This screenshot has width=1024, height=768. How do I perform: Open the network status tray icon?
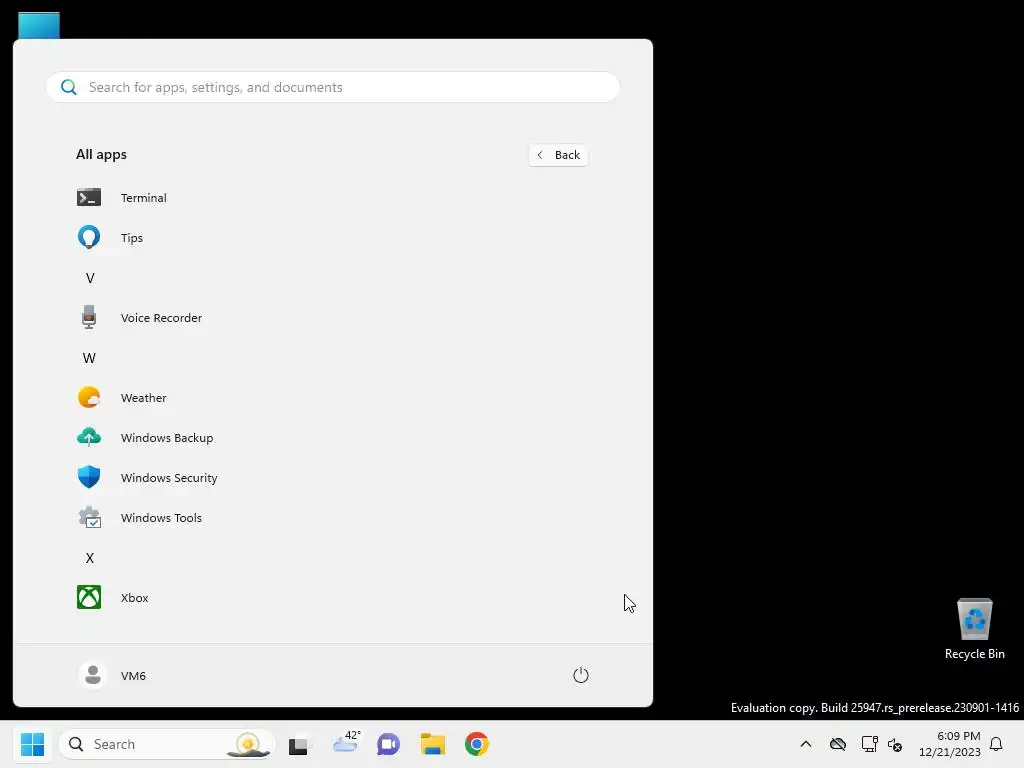pyautogui.click(x=869, y=744)
